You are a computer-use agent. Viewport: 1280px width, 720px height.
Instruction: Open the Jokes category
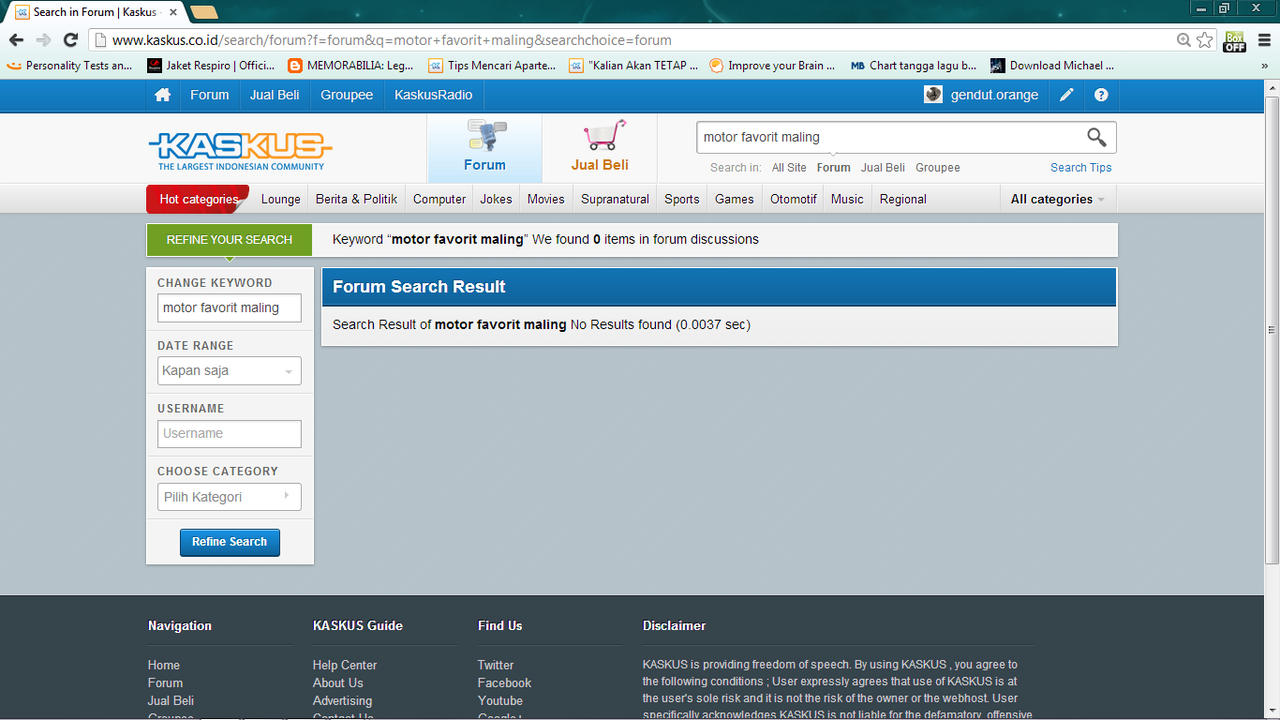click(496, 199)
